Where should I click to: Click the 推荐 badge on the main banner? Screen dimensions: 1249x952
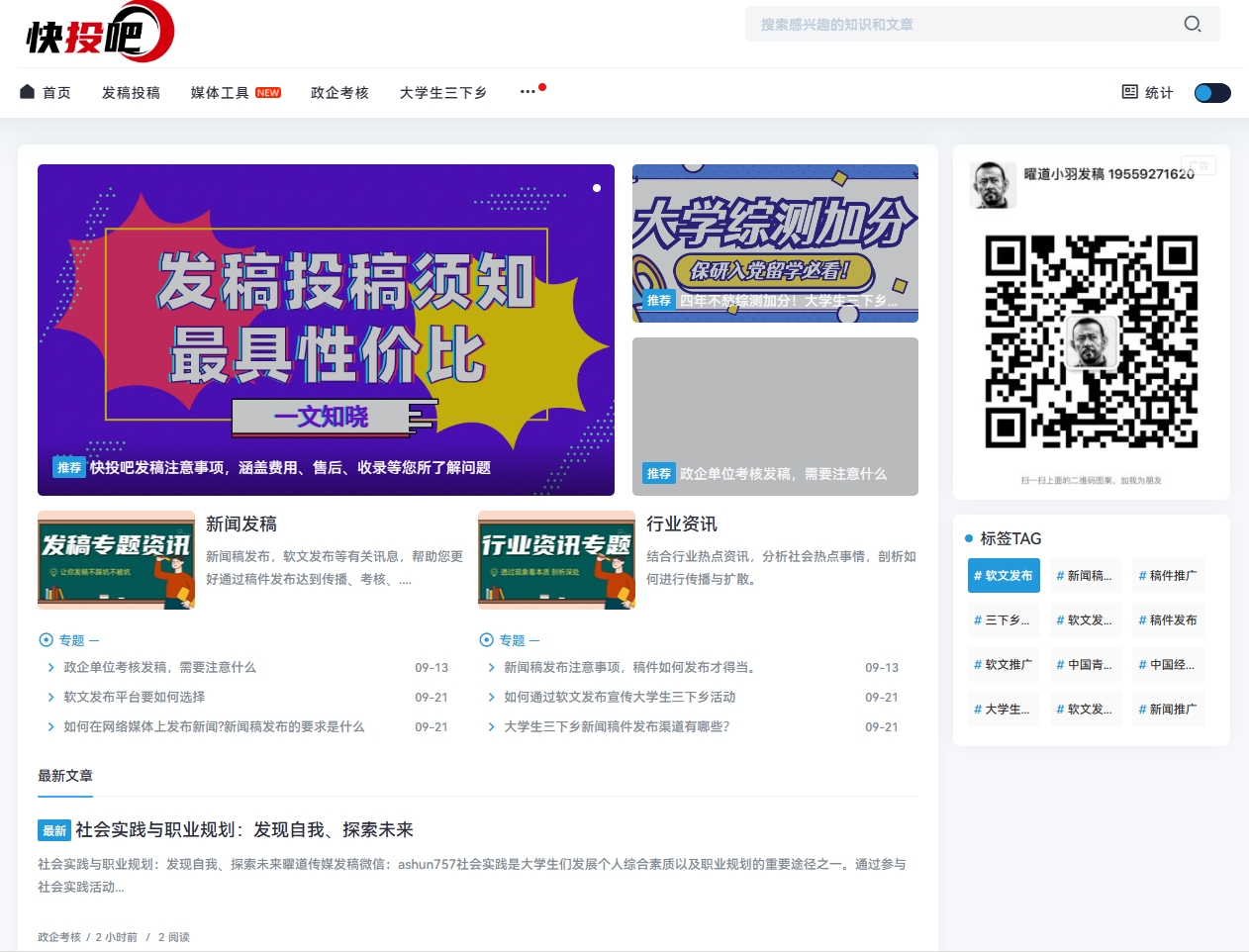coord(68,467)
